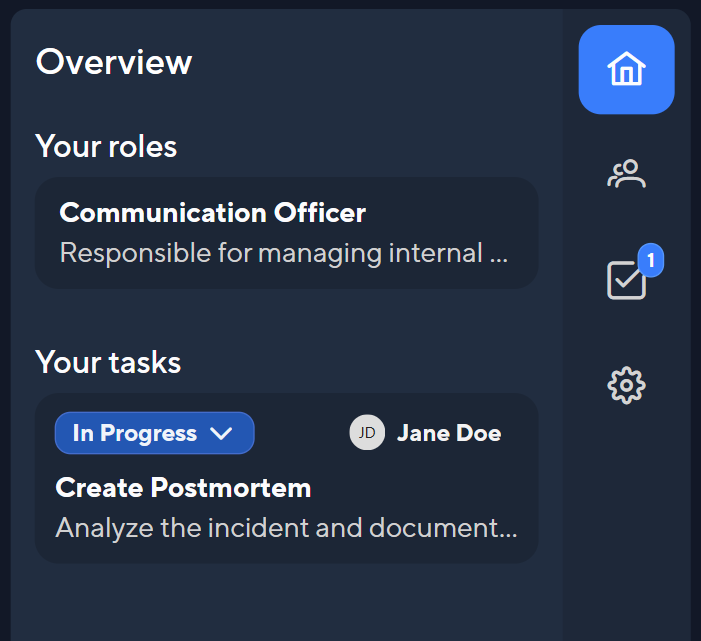Open the Home overview icon
Image resolution: width=701 pixels, height=641 pixels.
coord(626,69)
